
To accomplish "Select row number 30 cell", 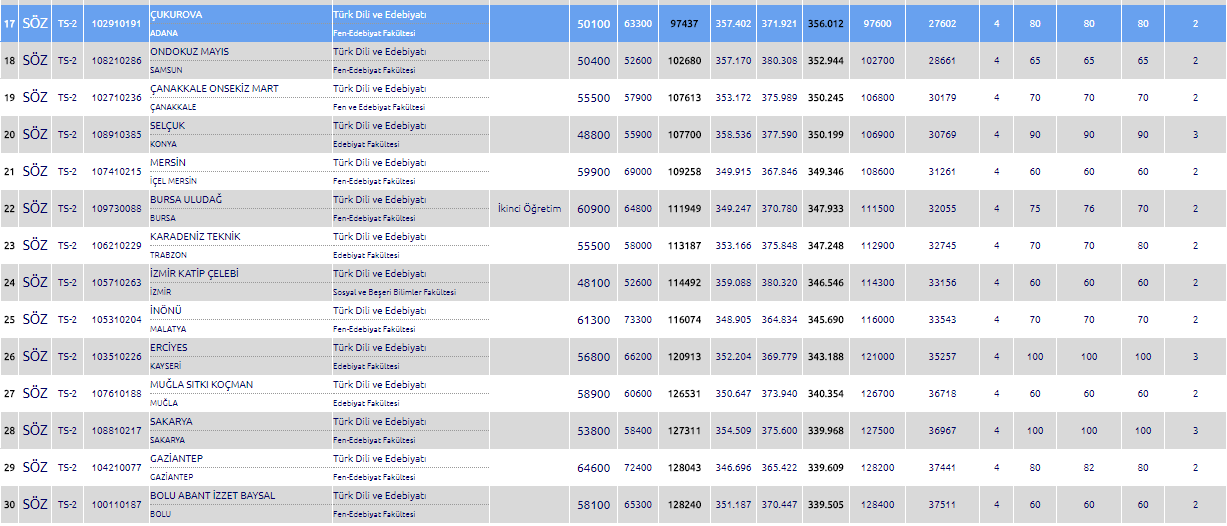I will pos(9,504).
